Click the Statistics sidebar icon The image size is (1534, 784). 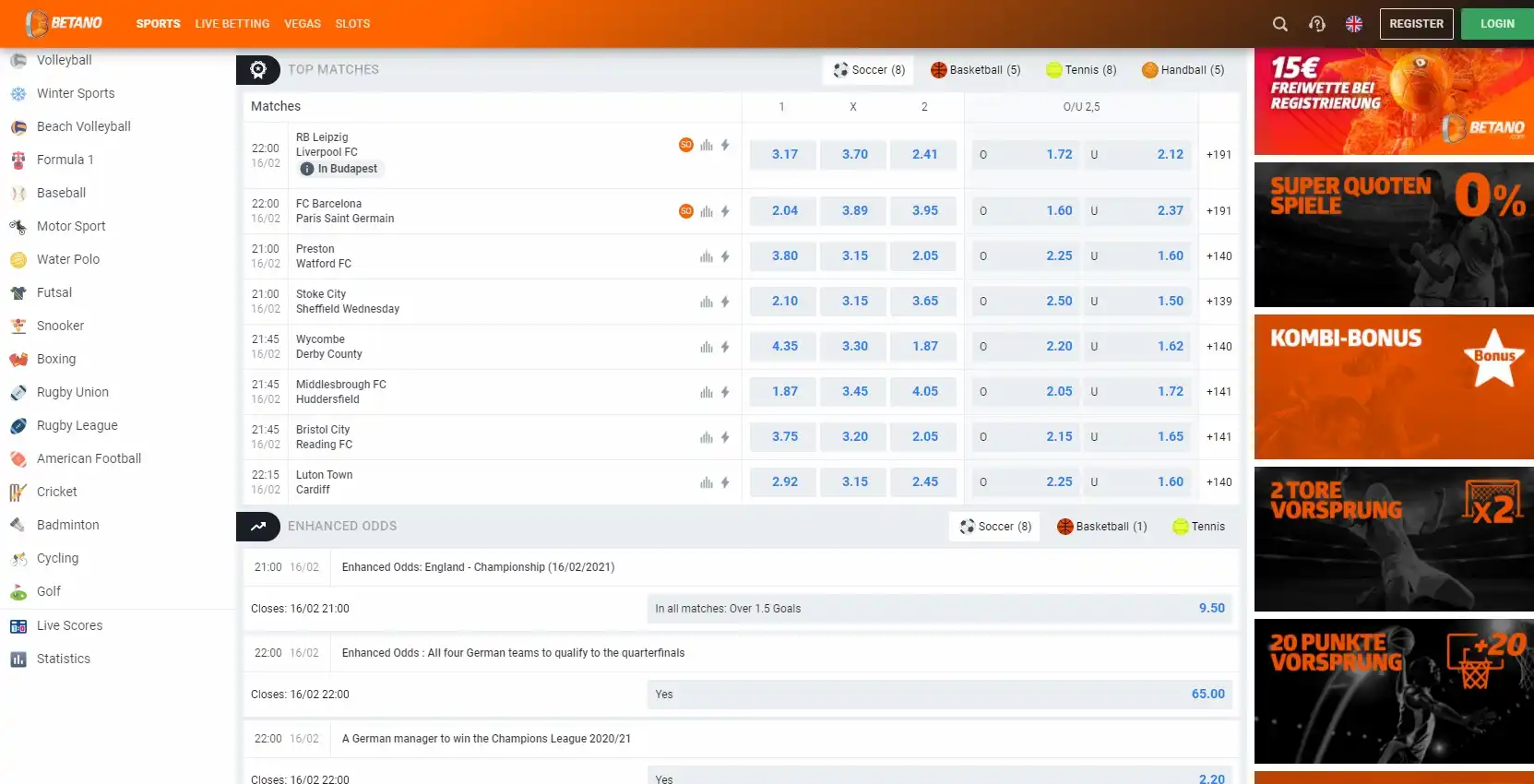(x=18, y=659)
